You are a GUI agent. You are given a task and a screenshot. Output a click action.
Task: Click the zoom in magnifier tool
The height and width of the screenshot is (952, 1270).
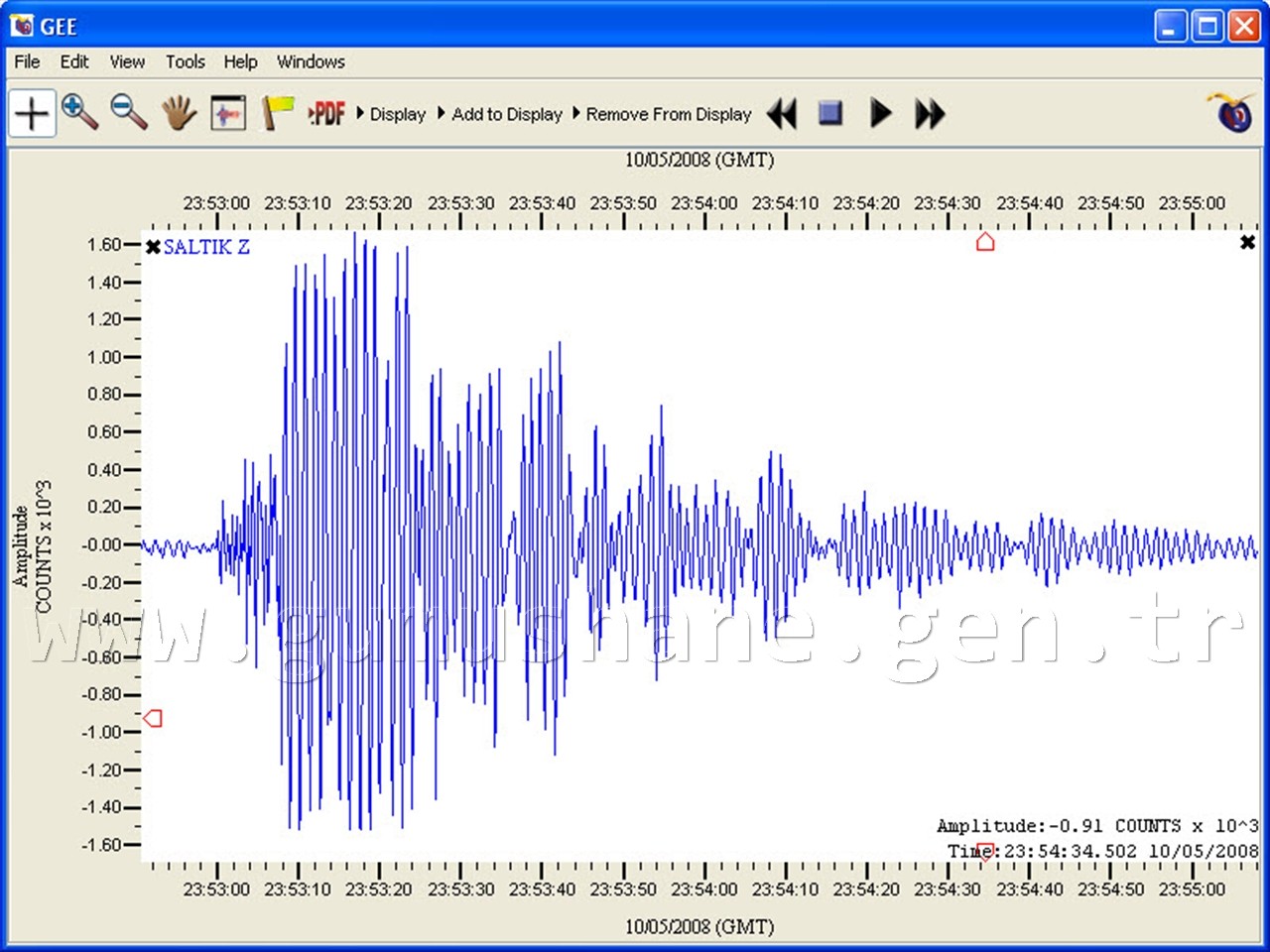(79, 113)
